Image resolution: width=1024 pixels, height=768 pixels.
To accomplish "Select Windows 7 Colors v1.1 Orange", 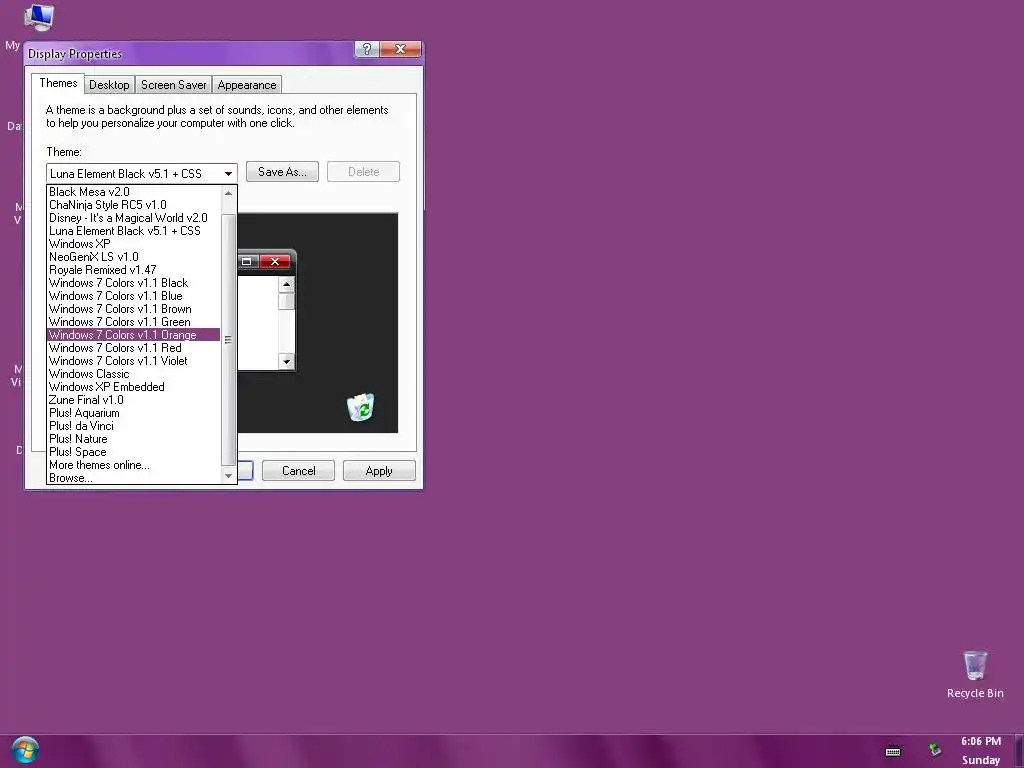I will (x=134, y=334).
